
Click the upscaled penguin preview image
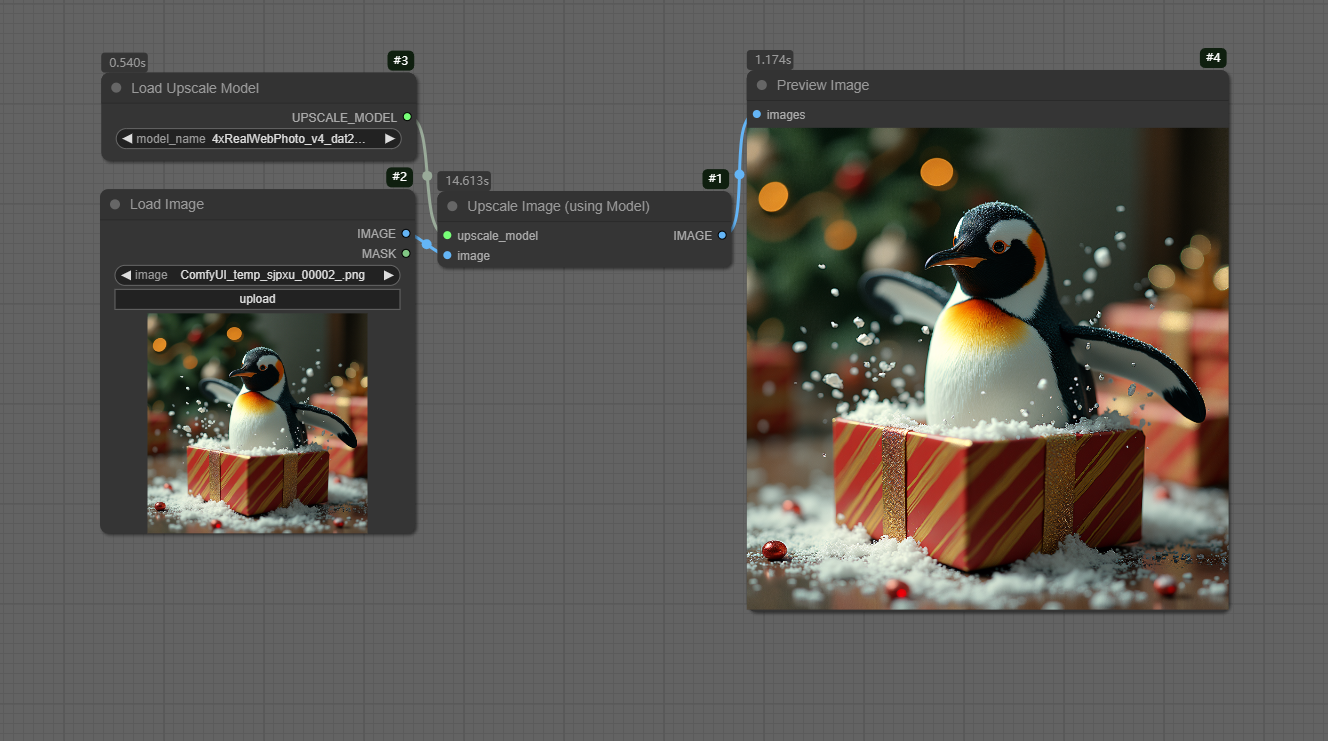987,368
